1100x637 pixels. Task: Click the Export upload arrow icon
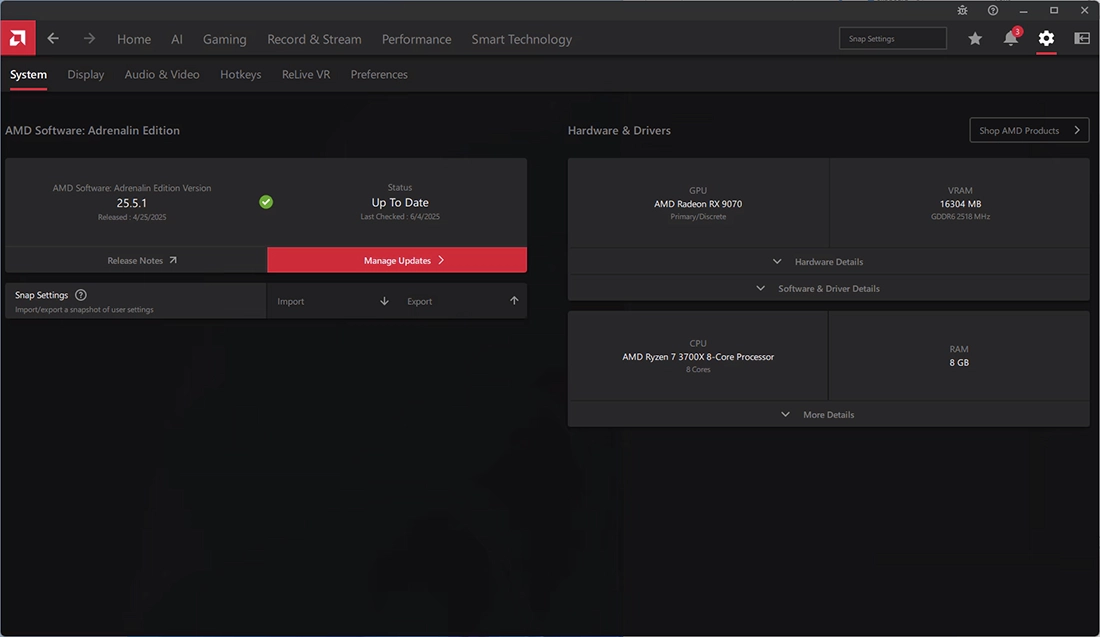(x=514, y=300)
